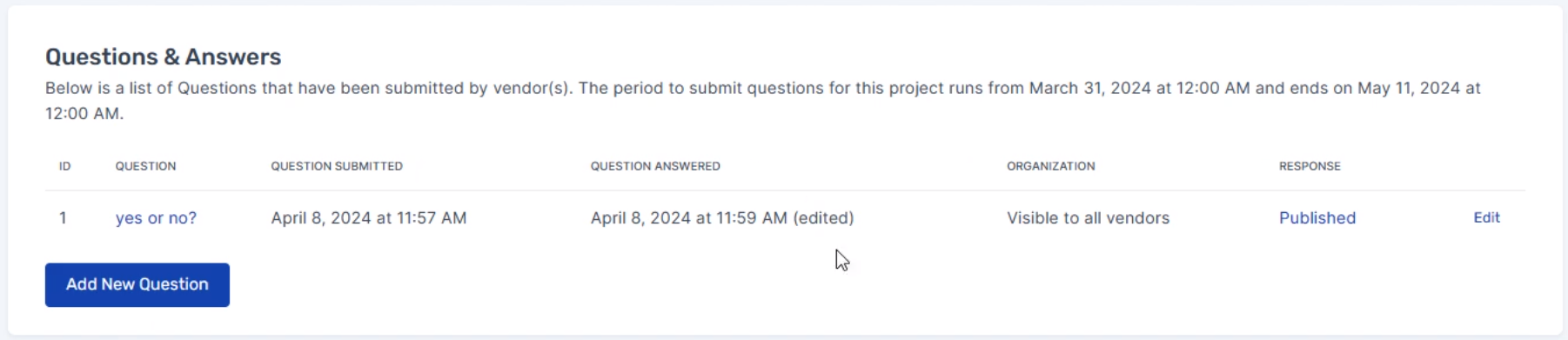Viewport: 1568px width, 340px height.
Task: Click the "Below is a list of Questions" text
Action: click(151, 88)
